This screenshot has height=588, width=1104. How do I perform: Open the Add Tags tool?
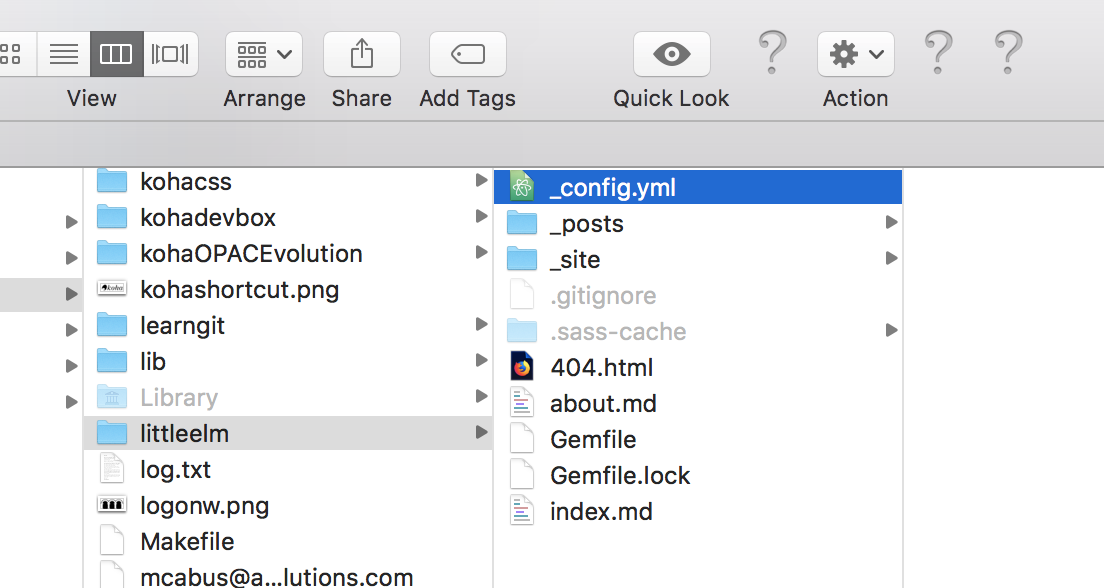coord(467,54)
